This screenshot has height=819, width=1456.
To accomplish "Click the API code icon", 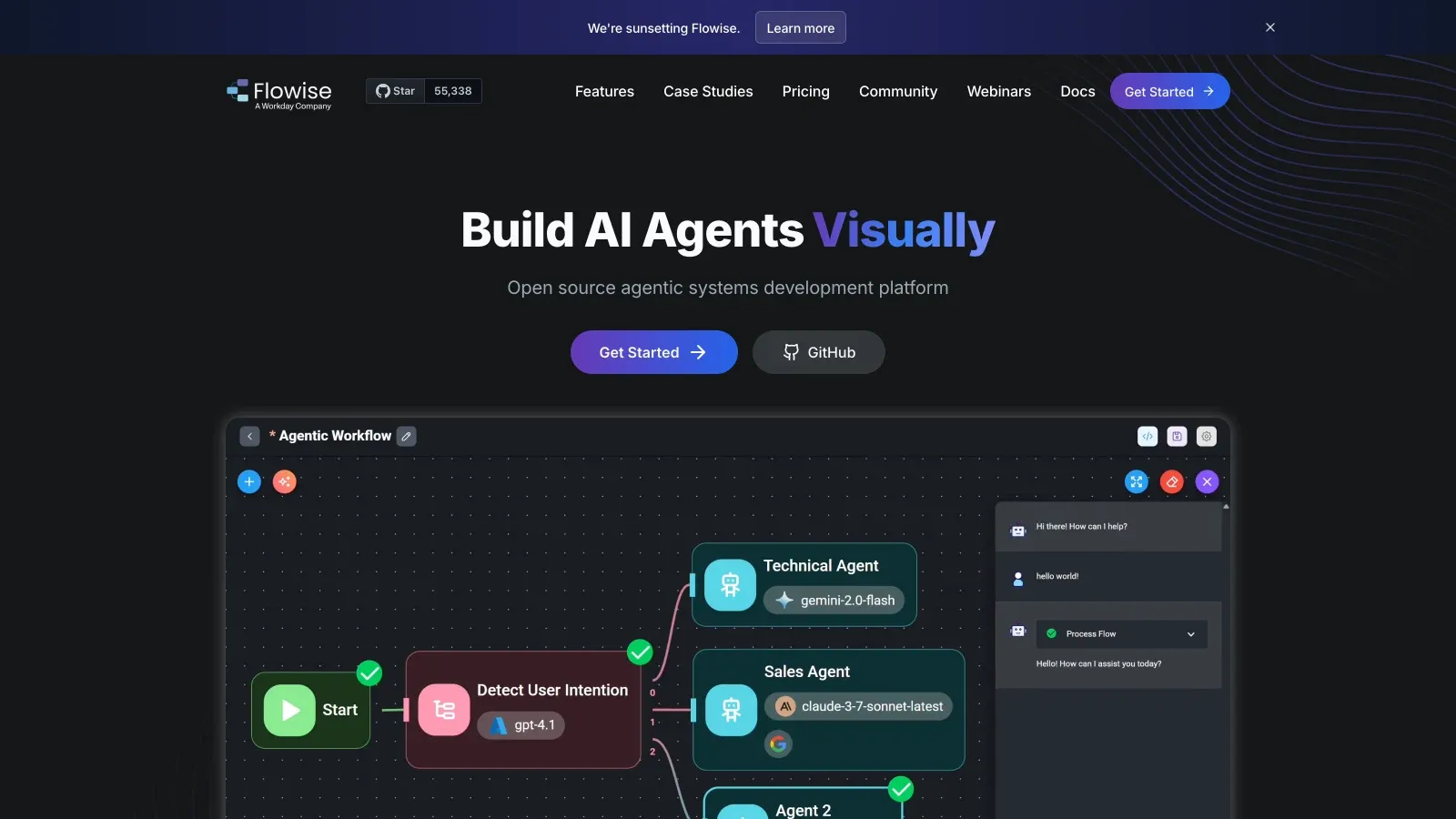I will (x=1148, y=437).
